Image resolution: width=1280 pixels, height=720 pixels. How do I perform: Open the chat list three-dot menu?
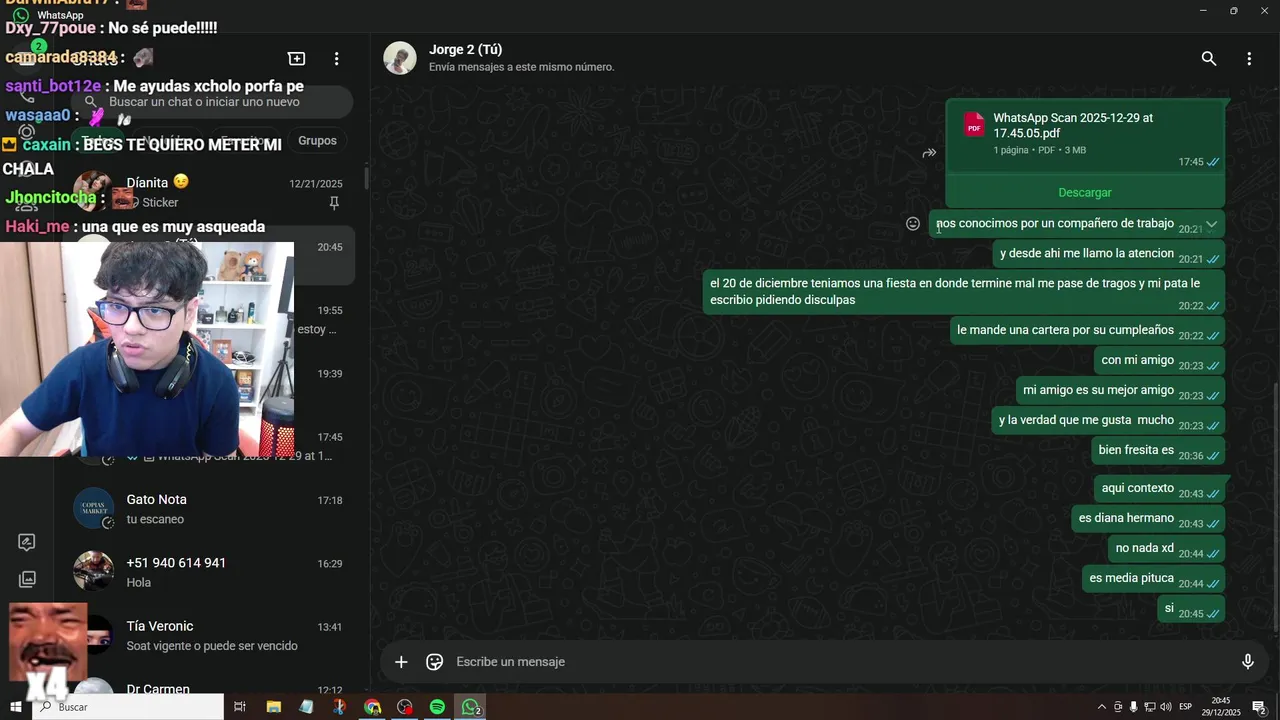(337, 59)
